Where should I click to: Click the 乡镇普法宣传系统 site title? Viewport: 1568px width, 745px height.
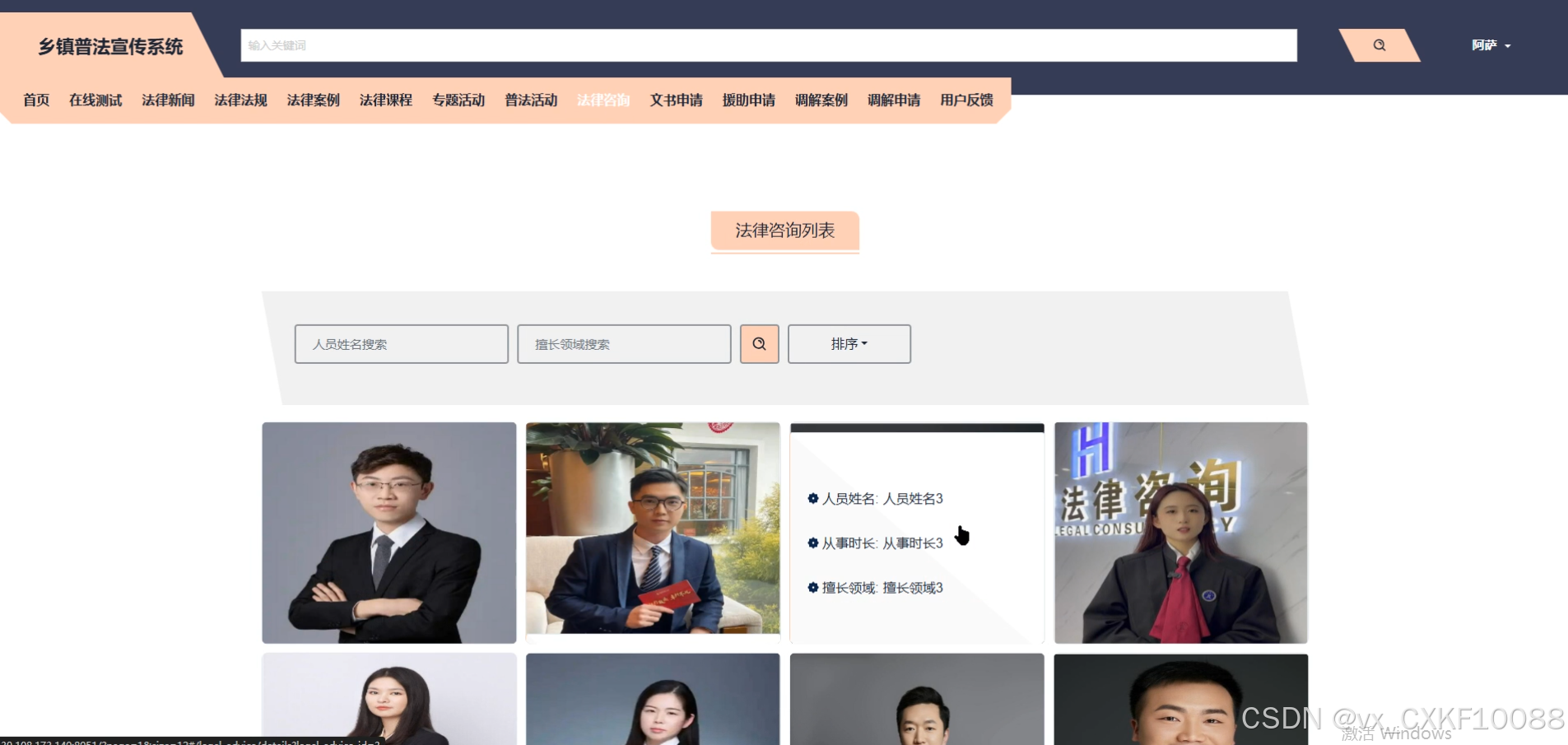110,47
